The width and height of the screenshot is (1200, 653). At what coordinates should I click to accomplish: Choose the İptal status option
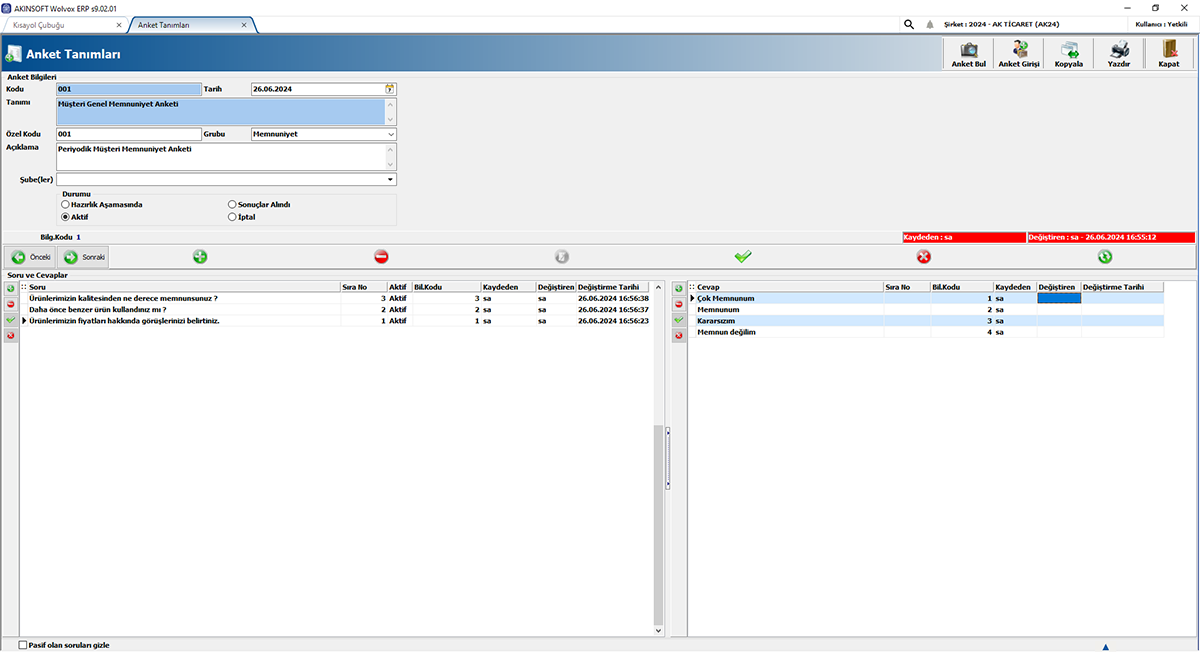click(231, 216)
